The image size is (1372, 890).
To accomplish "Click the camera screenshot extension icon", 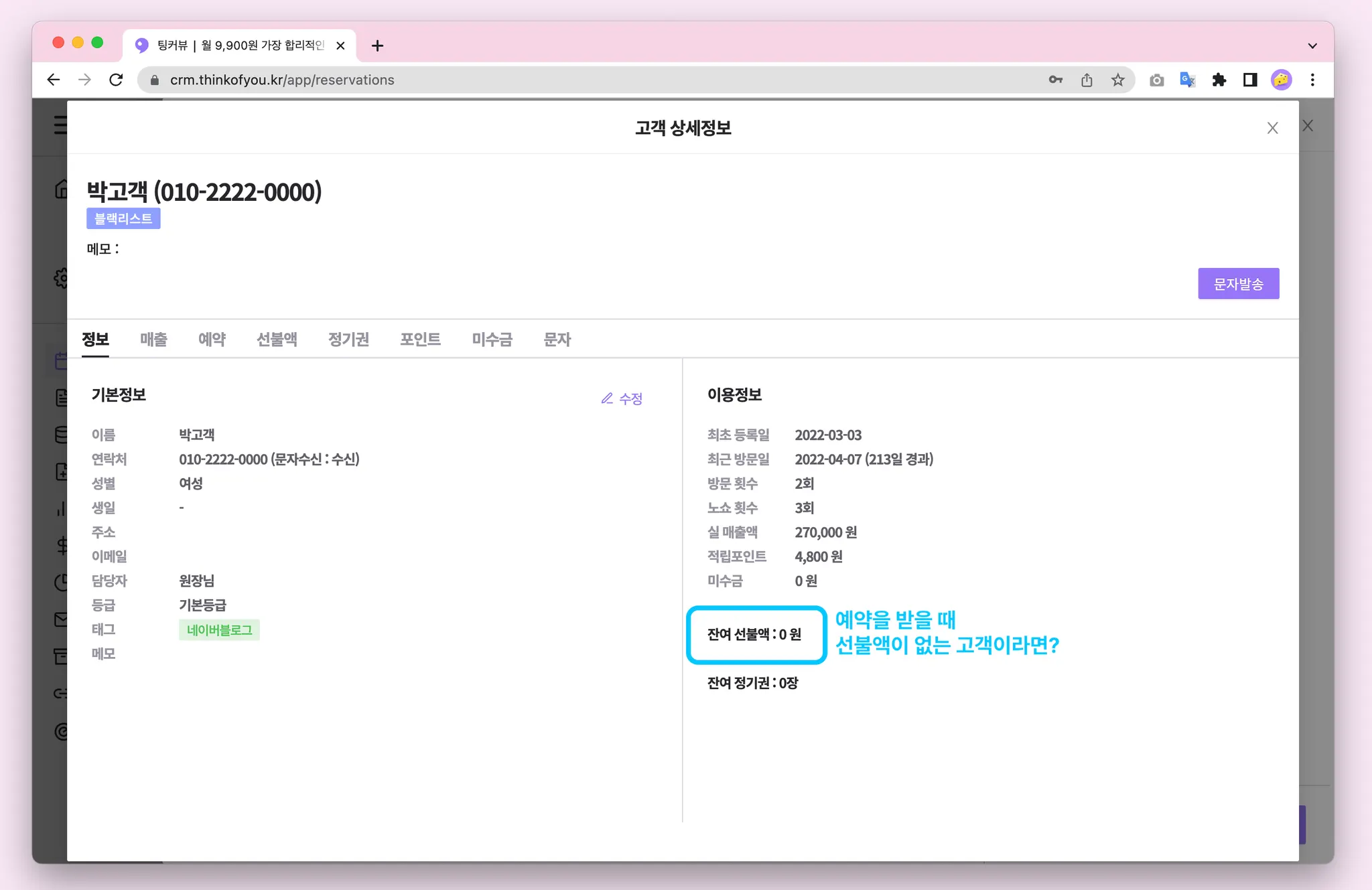I will pos(1156,80).
